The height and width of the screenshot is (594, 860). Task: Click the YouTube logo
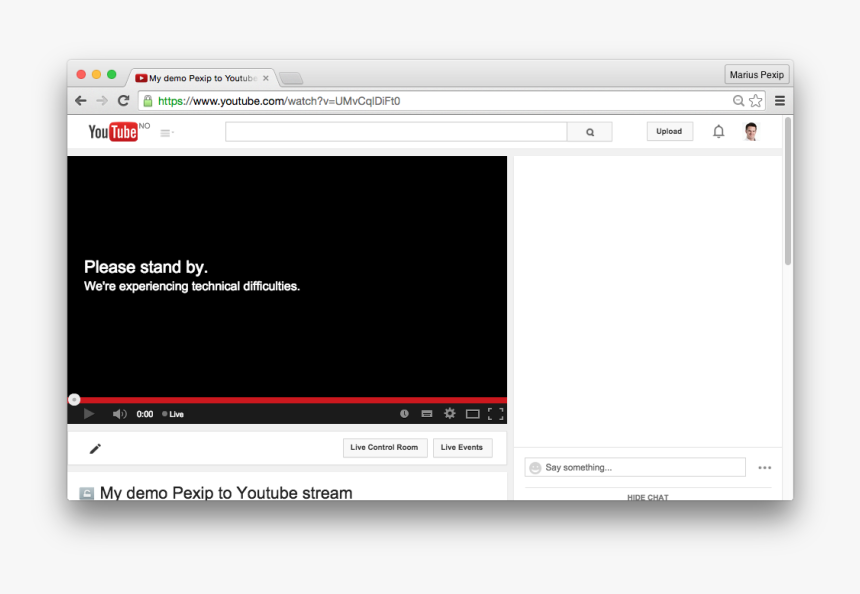(113, 132)
